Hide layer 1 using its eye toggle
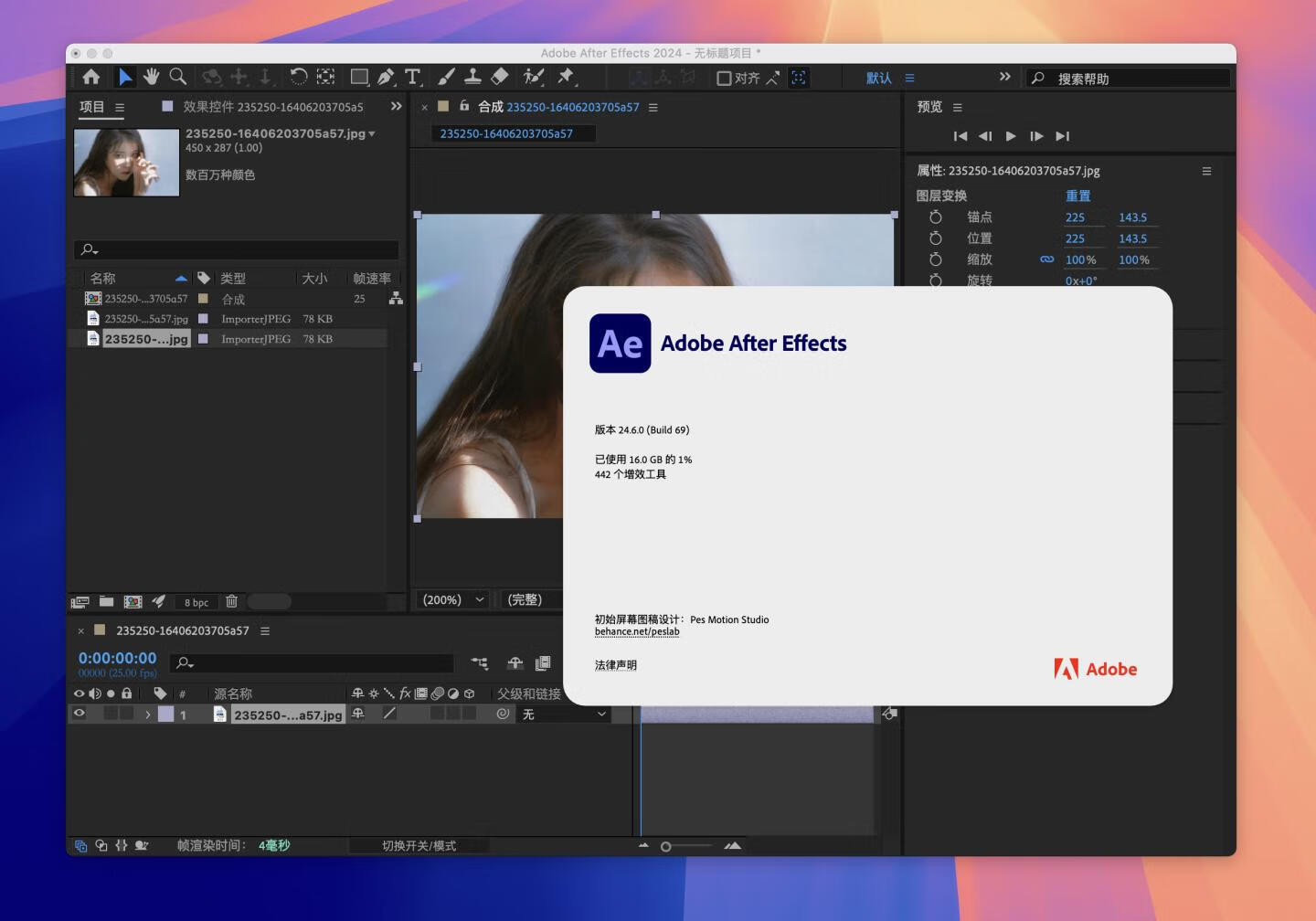The width and height of the screenshot is (1316, 921). [x=80, y=714]
